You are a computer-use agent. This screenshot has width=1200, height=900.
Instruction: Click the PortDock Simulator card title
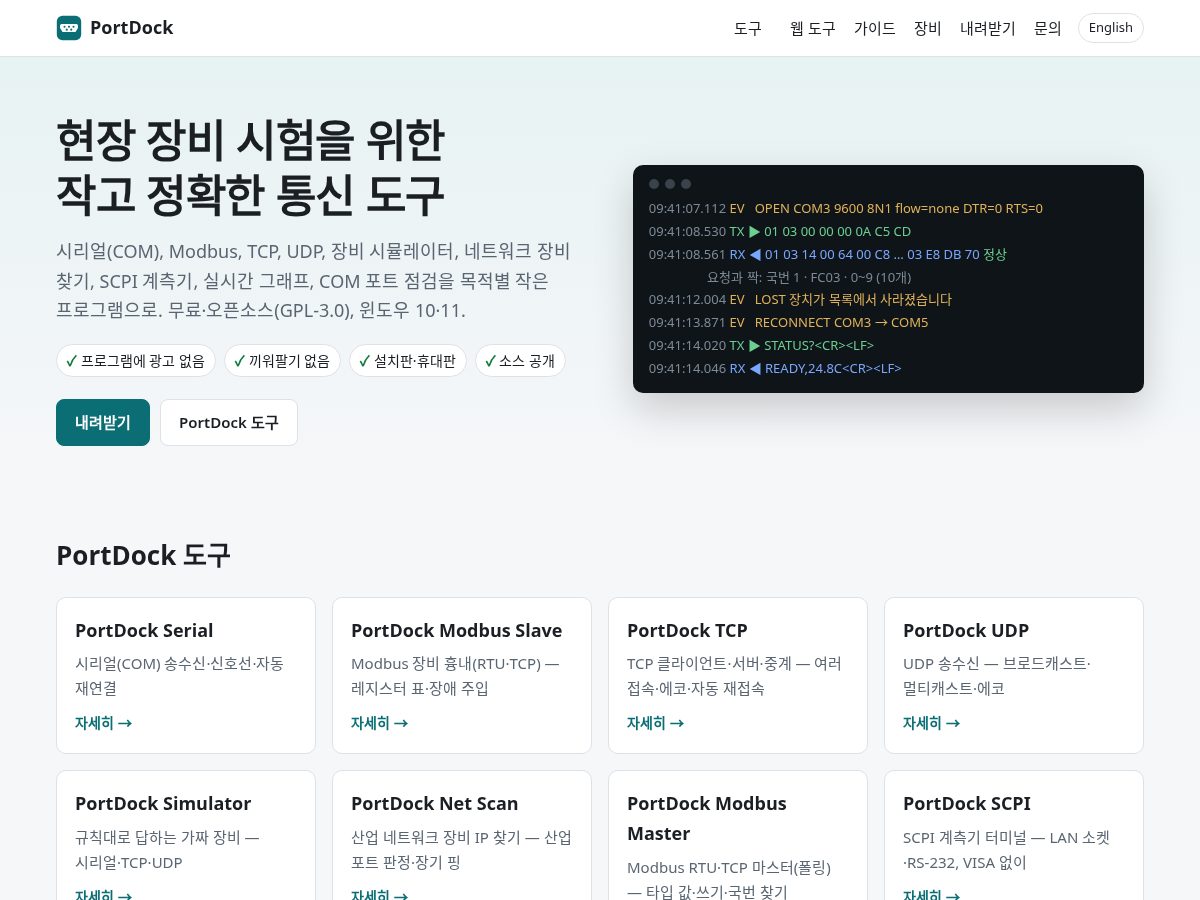click(x=163, y=803)
